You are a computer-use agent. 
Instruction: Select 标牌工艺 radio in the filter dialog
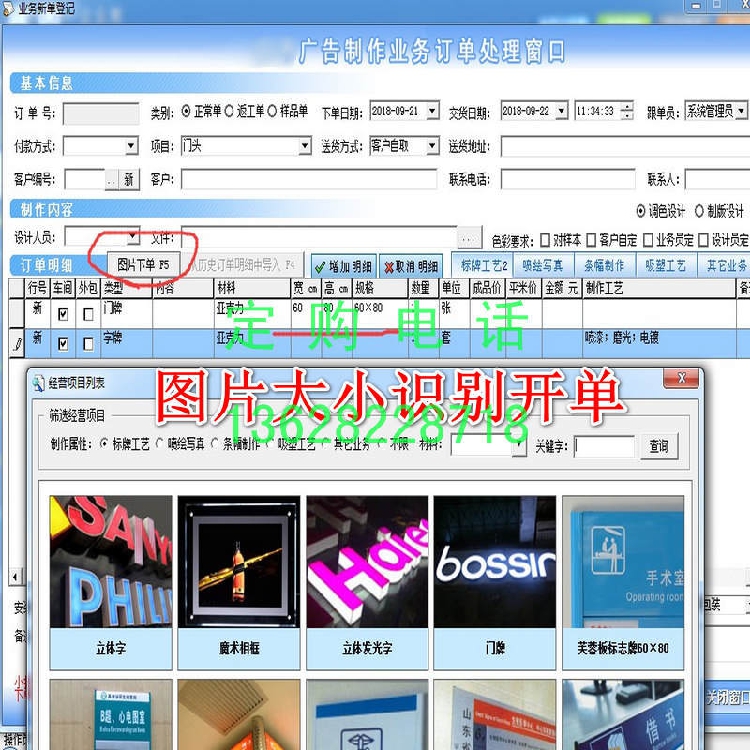[x=104, y=444]
